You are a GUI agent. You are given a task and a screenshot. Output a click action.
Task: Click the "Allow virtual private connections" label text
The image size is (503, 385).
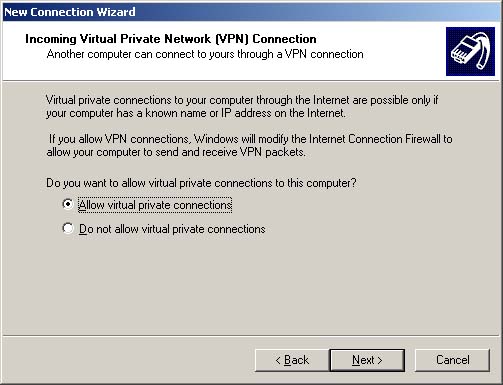(x=155, y=205)
